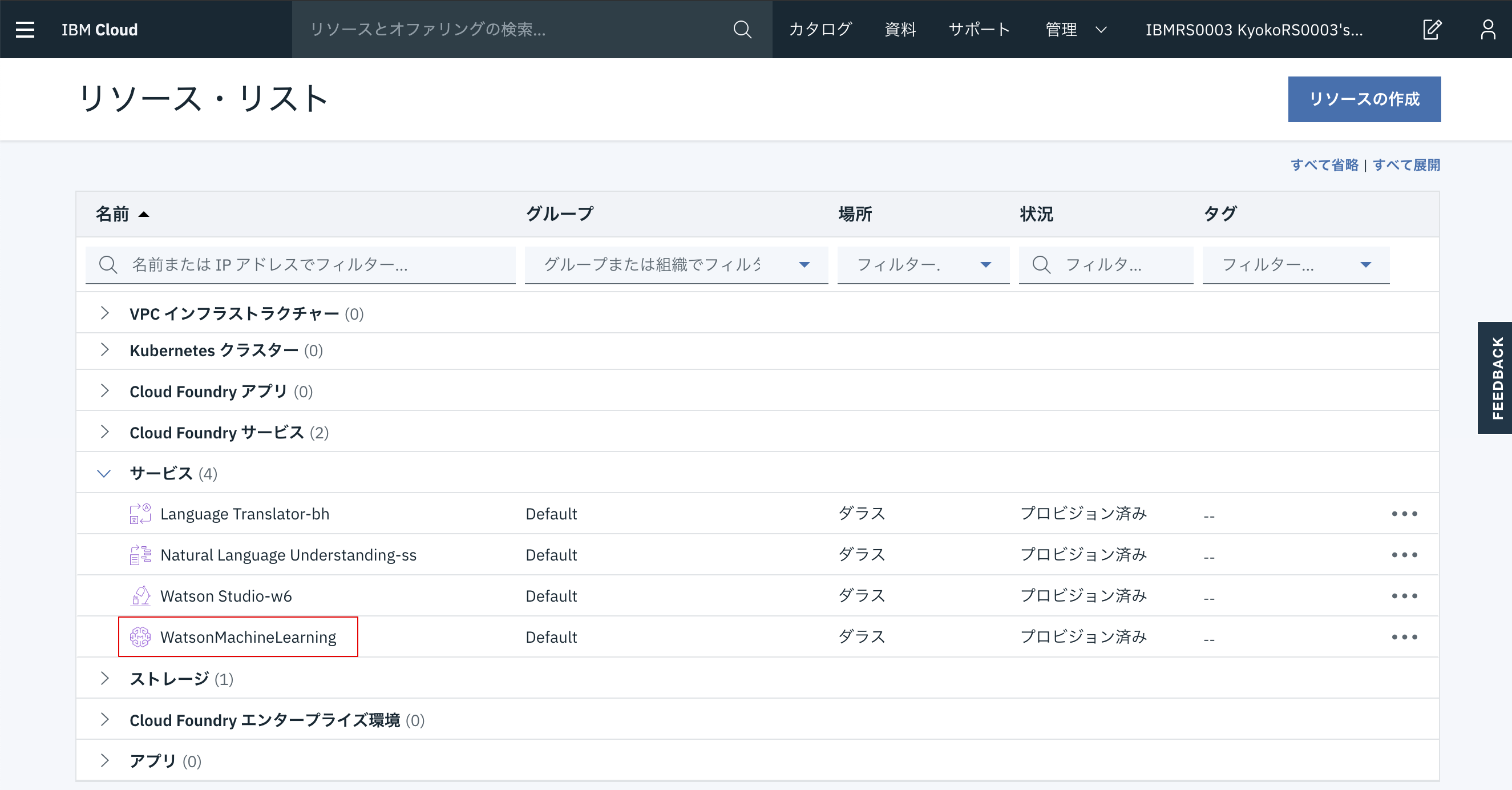The width and height of the screenshot is (1512, 790).
Task: Open the actions menu for Watson Studio-w6
Action: coord(1405,596)
